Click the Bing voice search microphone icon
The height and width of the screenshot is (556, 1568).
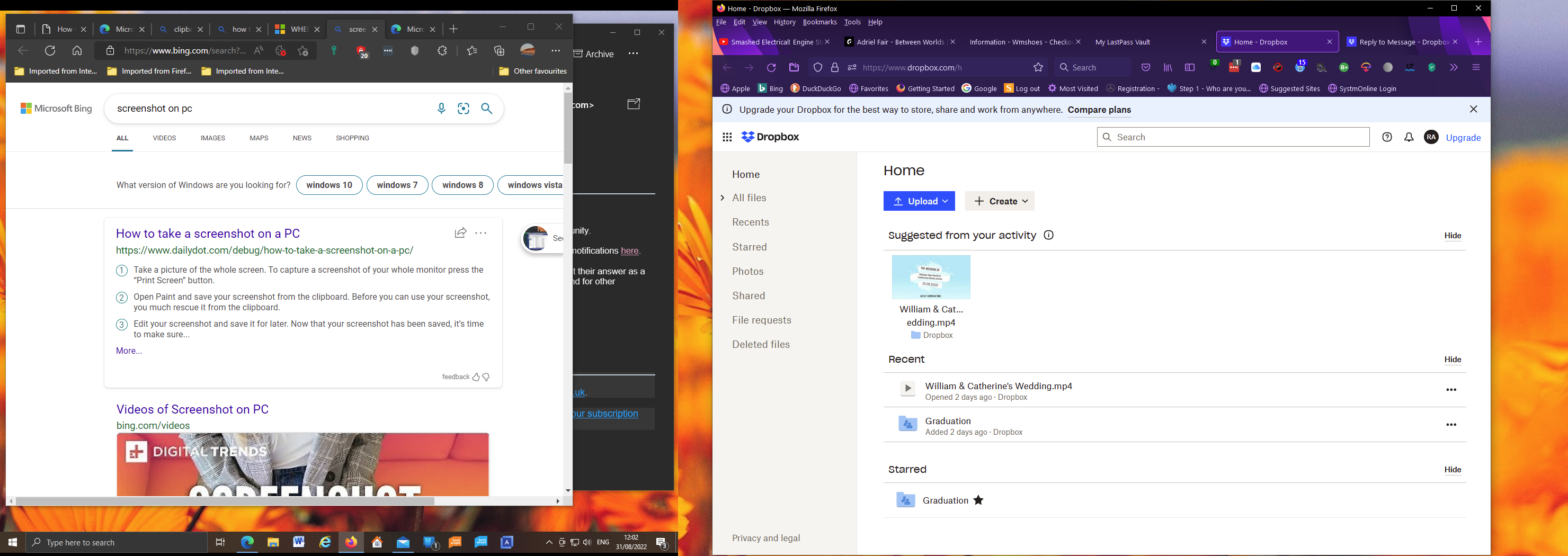pos(441,109)
